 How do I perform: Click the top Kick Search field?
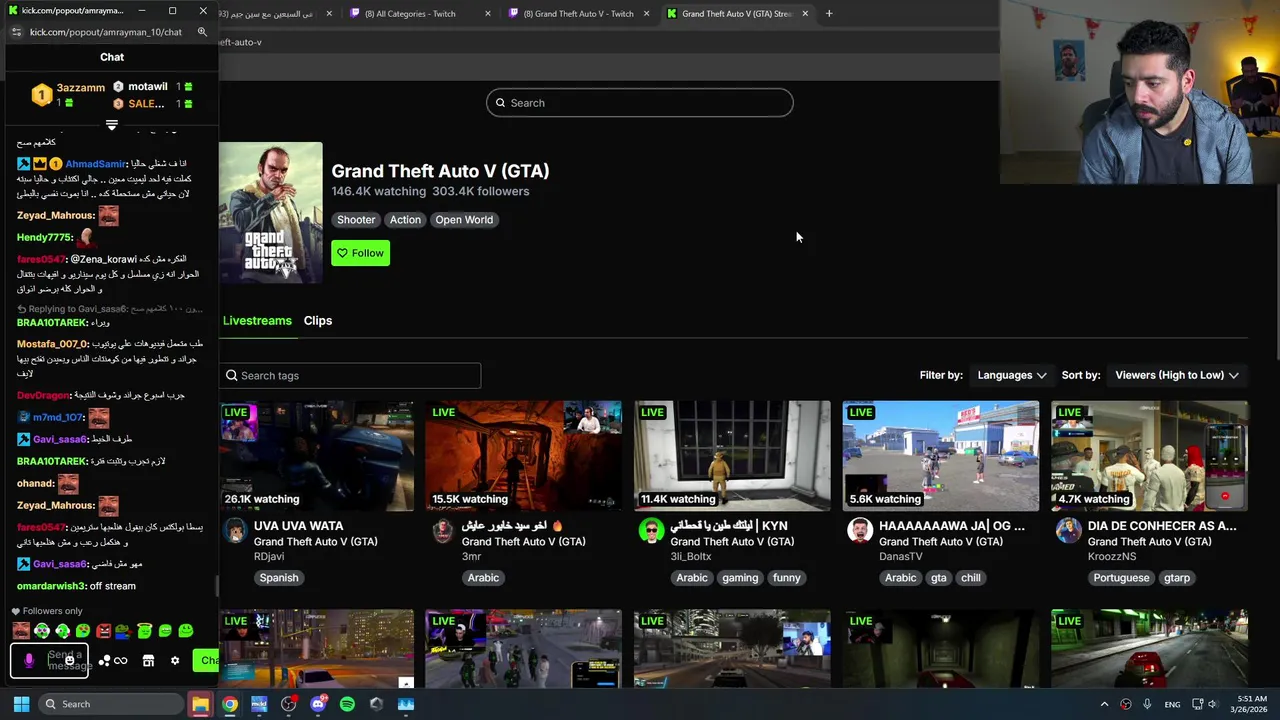640,103
